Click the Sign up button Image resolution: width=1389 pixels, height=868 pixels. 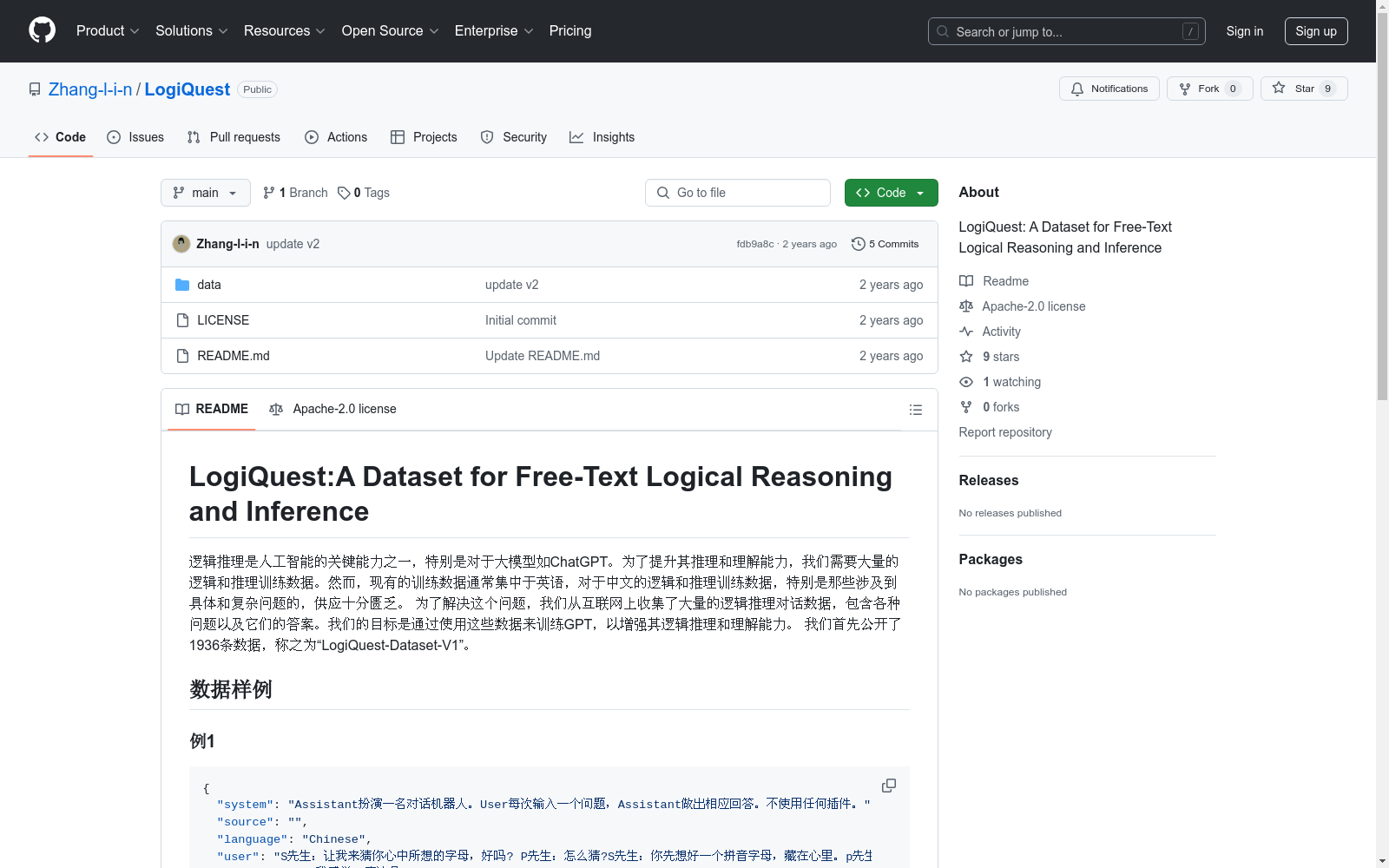(x=1315, y=31)
